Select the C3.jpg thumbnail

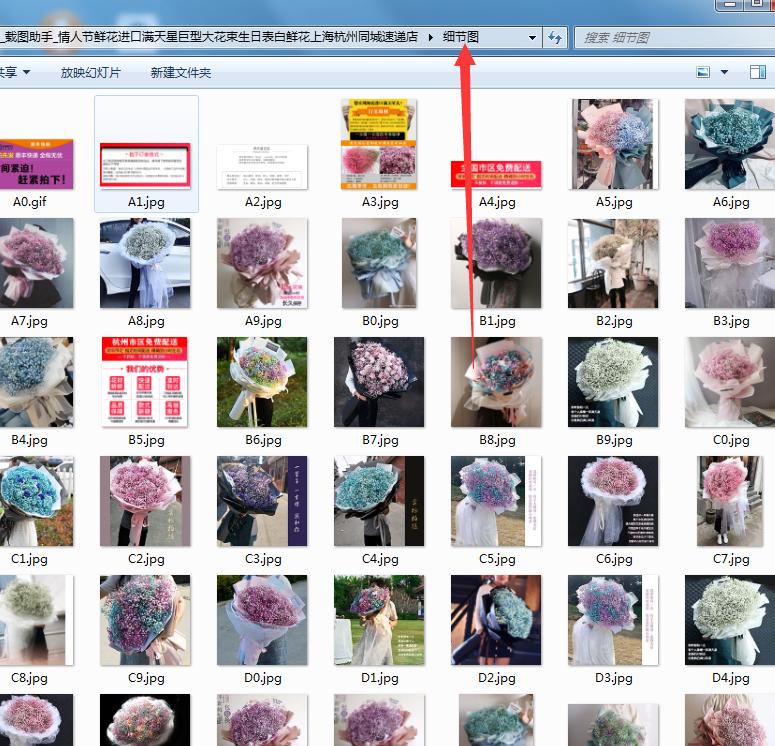[x=262, y=501]
